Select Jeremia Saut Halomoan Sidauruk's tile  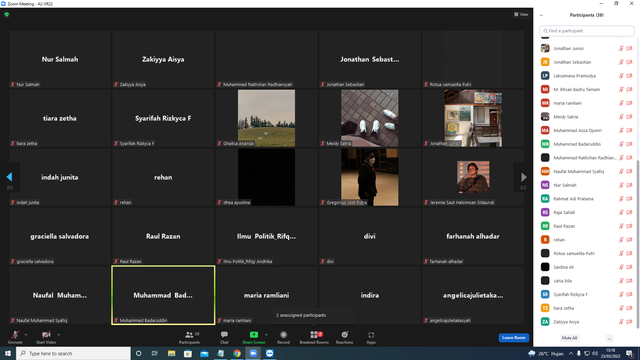tap(473, 177)
